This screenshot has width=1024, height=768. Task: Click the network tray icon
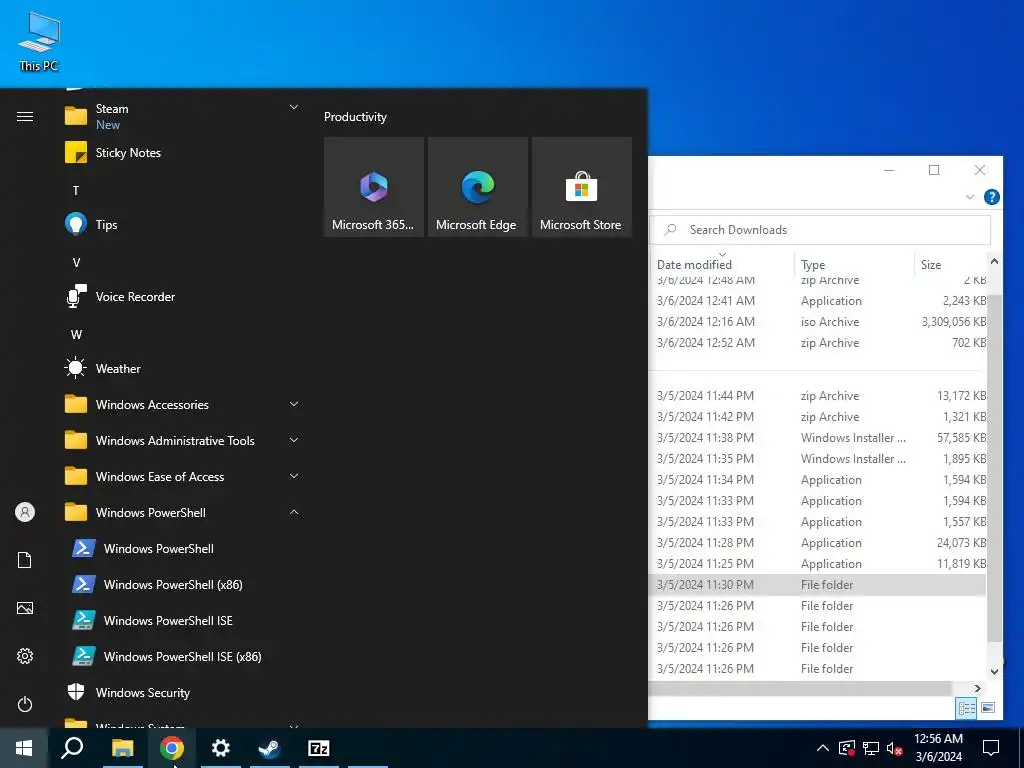[871, 748]
